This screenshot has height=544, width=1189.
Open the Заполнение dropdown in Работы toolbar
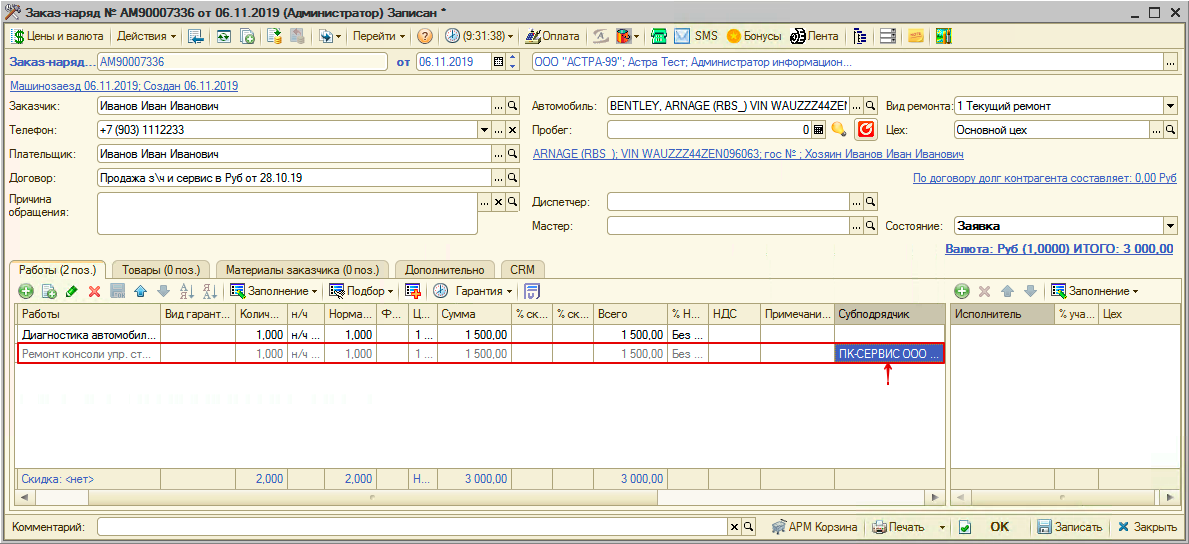tap(275, 291)
